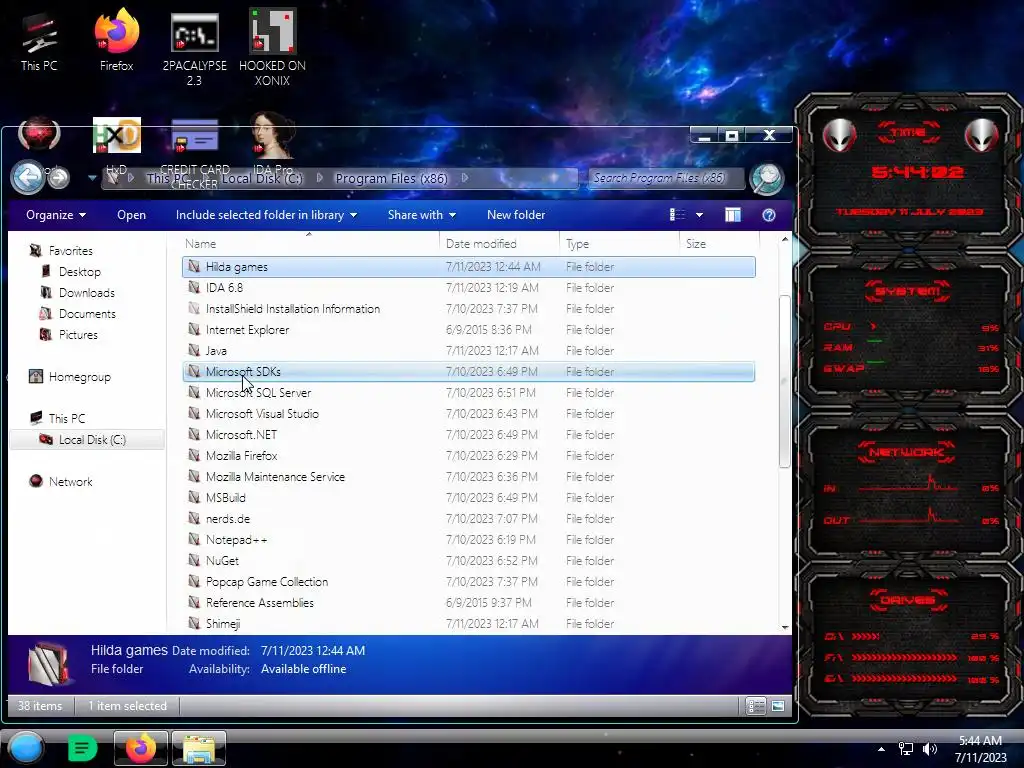Select Local Disk (C:) in the navigation pane
The image size is (1024, 768).
pyautogui.click(x=88, y=440)
